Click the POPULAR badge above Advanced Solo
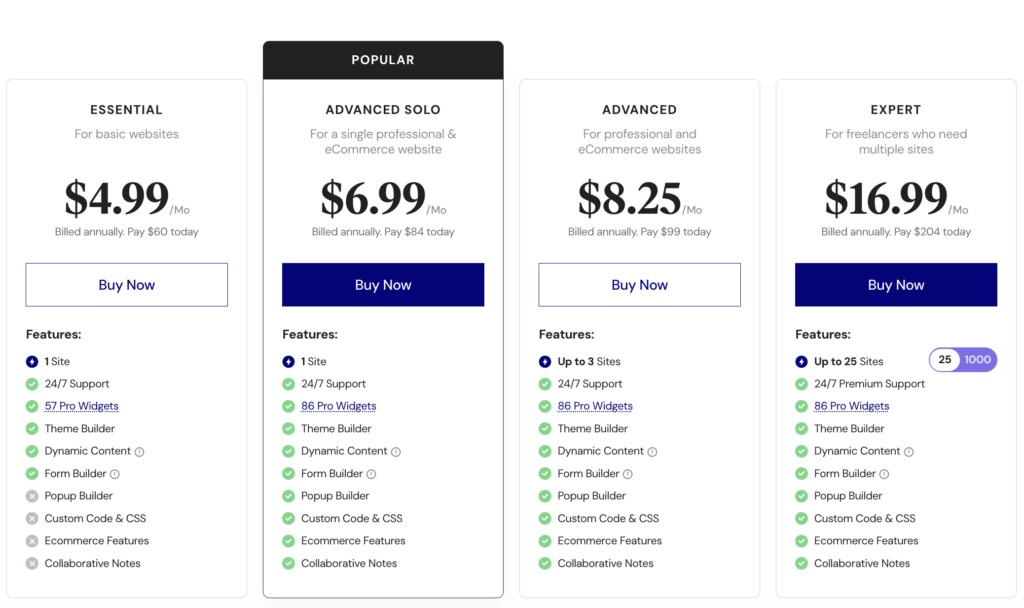Image resolution: width=1024 pixels, height=608 pixels. [x=383, y=59]
